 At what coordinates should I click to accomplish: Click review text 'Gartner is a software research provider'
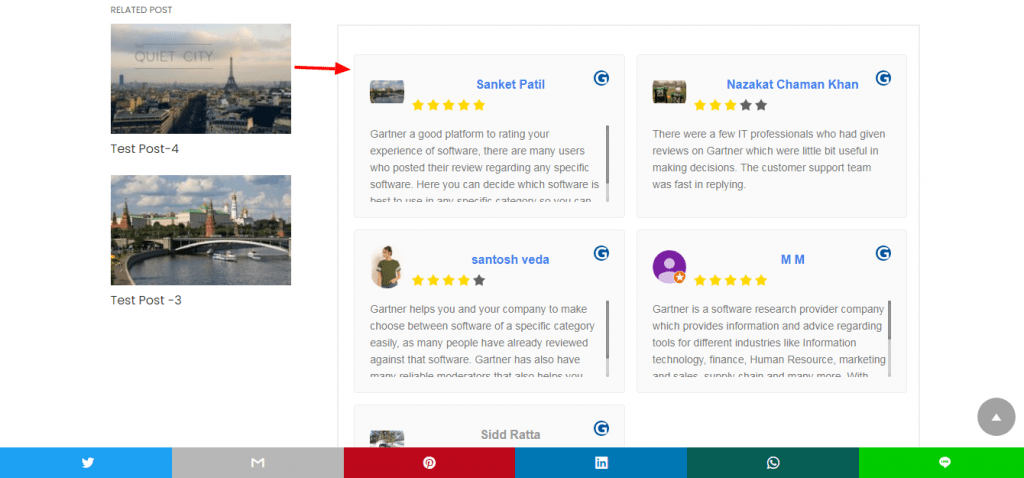pos(769,339)
